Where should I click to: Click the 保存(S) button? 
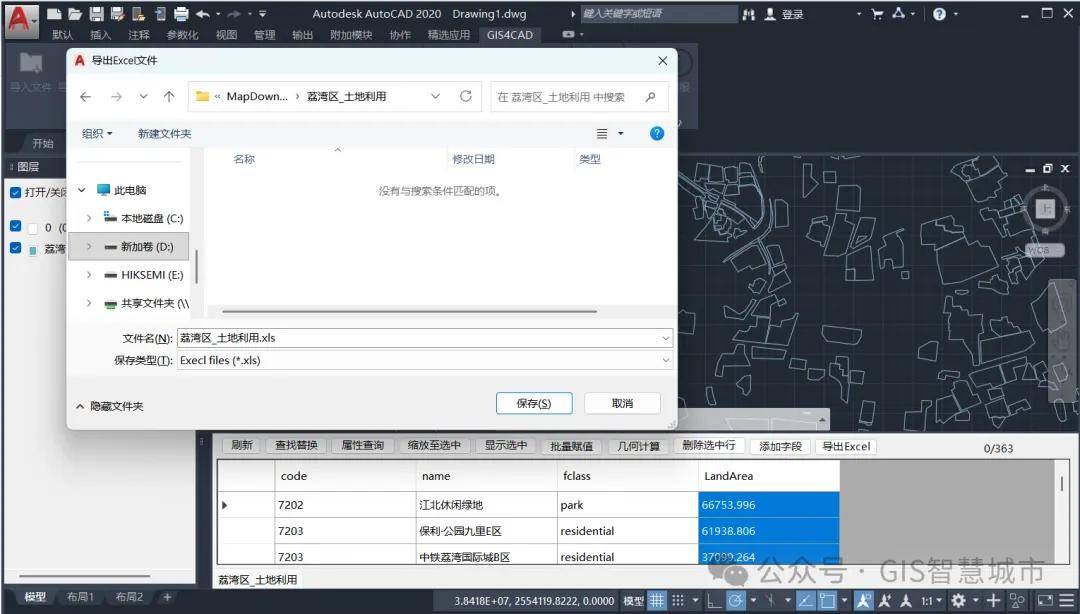(x=534, y=403)
